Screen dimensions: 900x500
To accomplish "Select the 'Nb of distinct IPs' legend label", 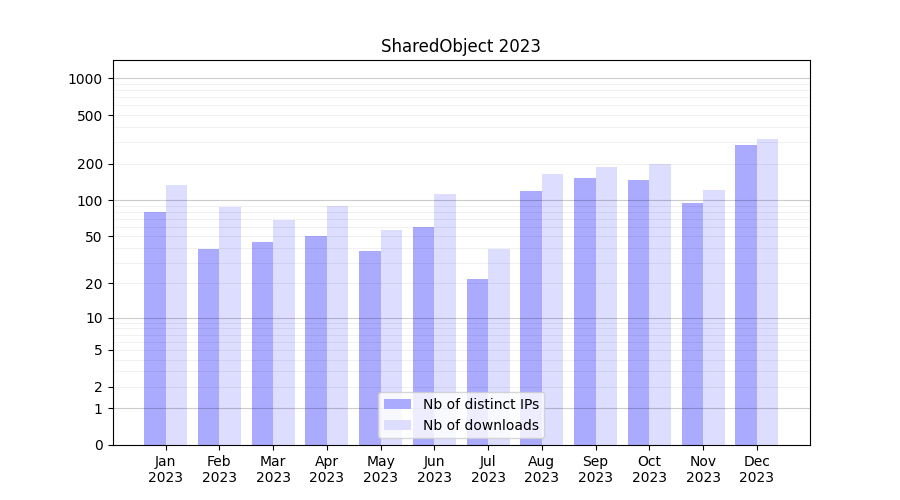I will click(x=480, y=404).
